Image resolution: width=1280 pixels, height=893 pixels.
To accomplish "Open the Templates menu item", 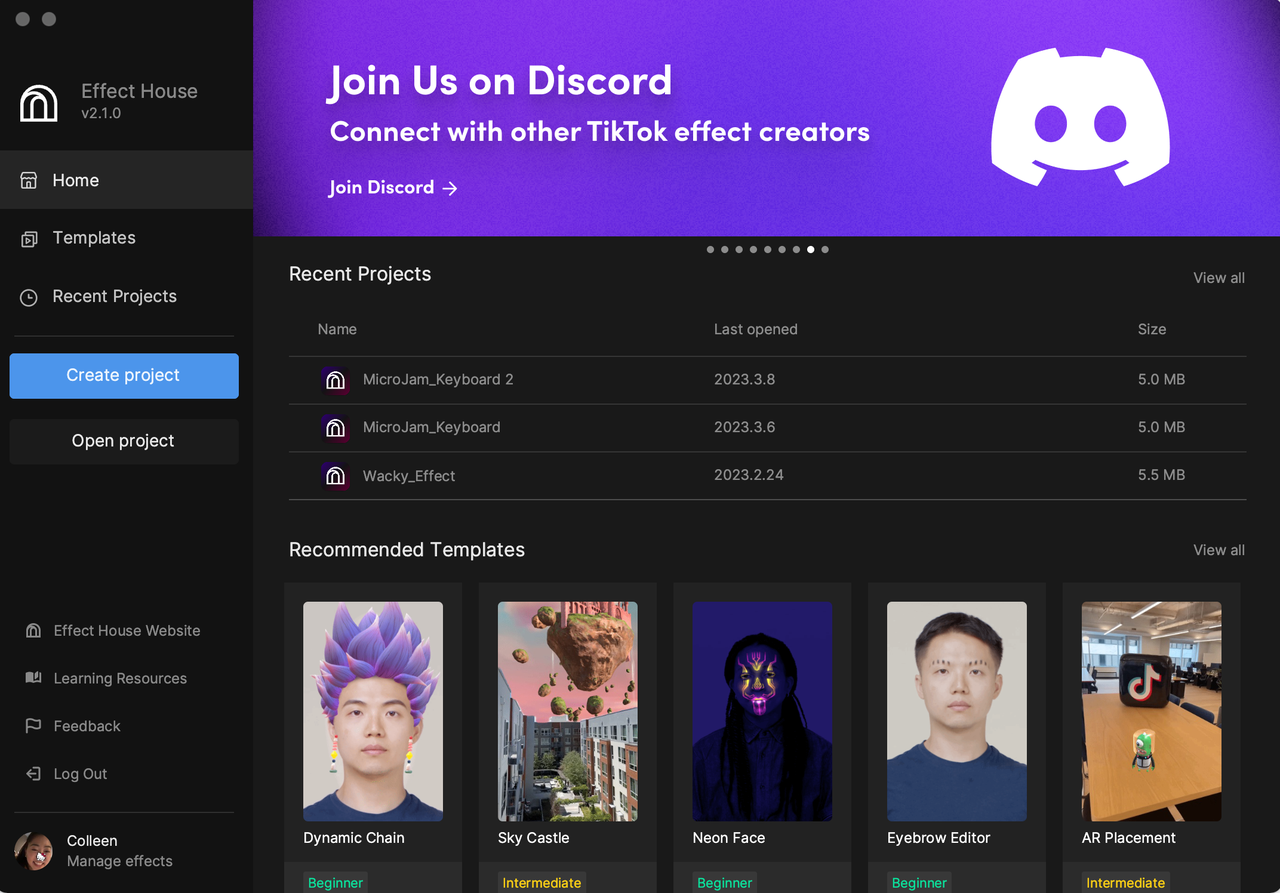I will [126, 238].
